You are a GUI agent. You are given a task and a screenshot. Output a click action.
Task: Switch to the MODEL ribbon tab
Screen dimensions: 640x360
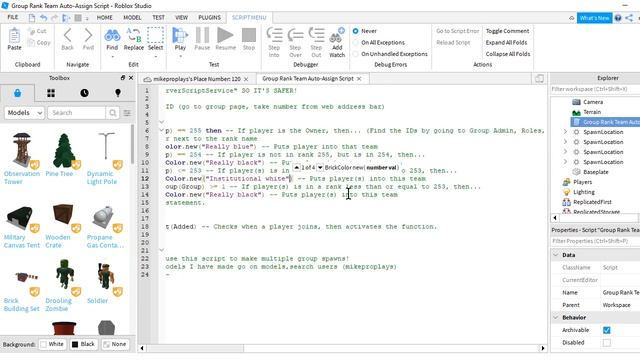(x=132, y=18)
